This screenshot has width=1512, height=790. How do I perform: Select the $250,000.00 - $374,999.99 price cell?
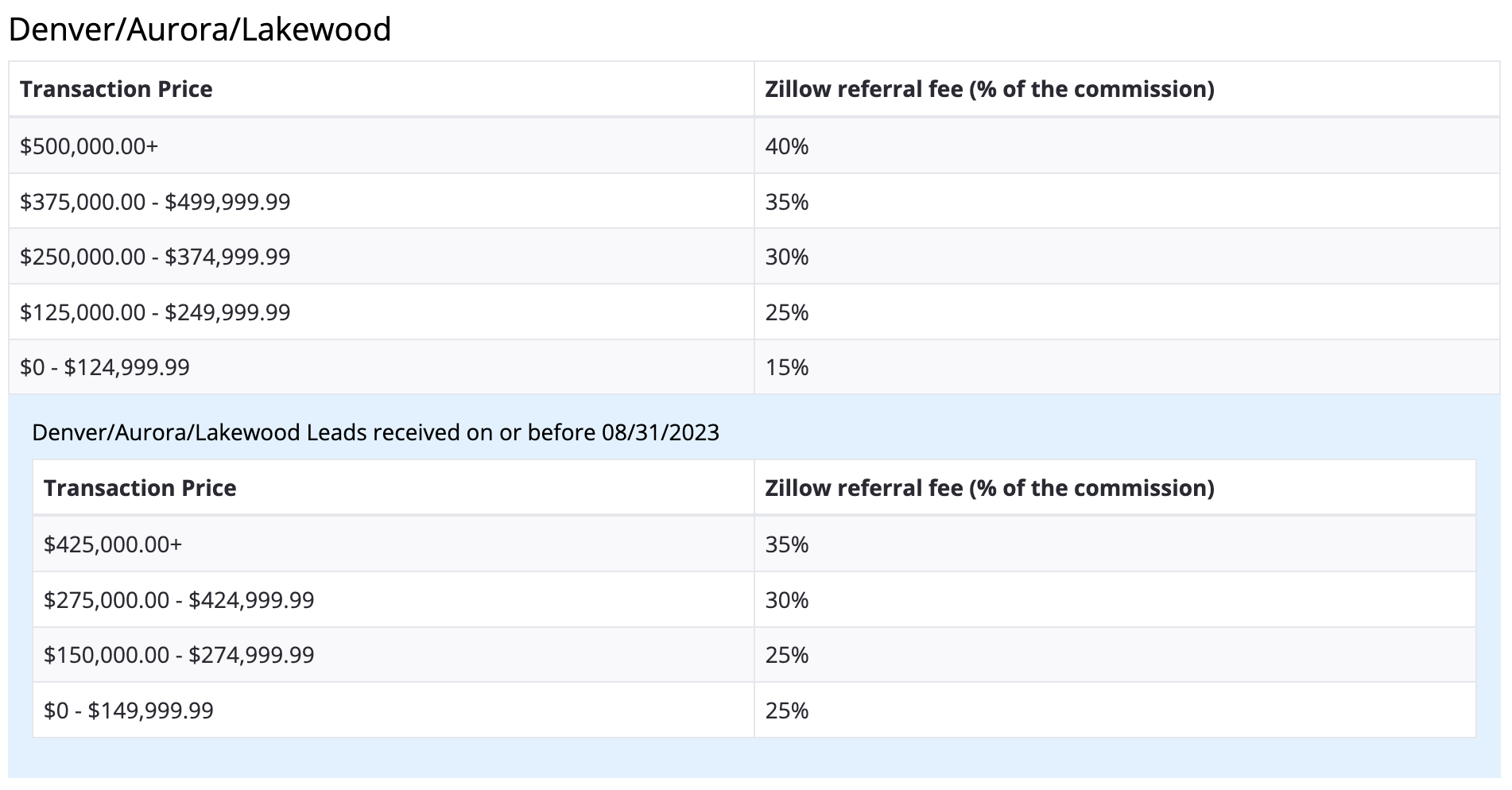[x=155, y=257]
